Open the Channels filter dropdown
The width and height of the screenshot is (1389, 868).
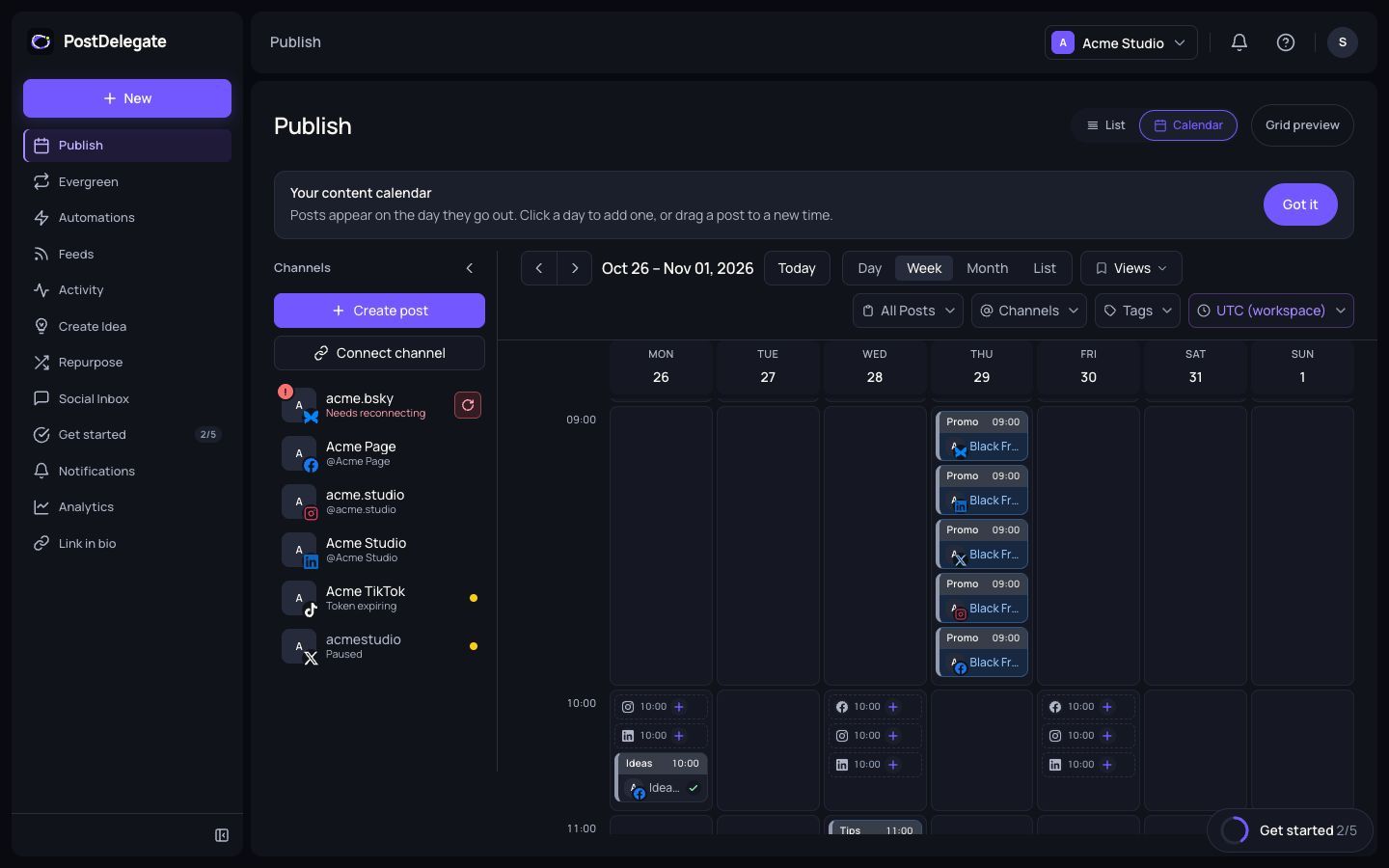tap(1029, 311)
